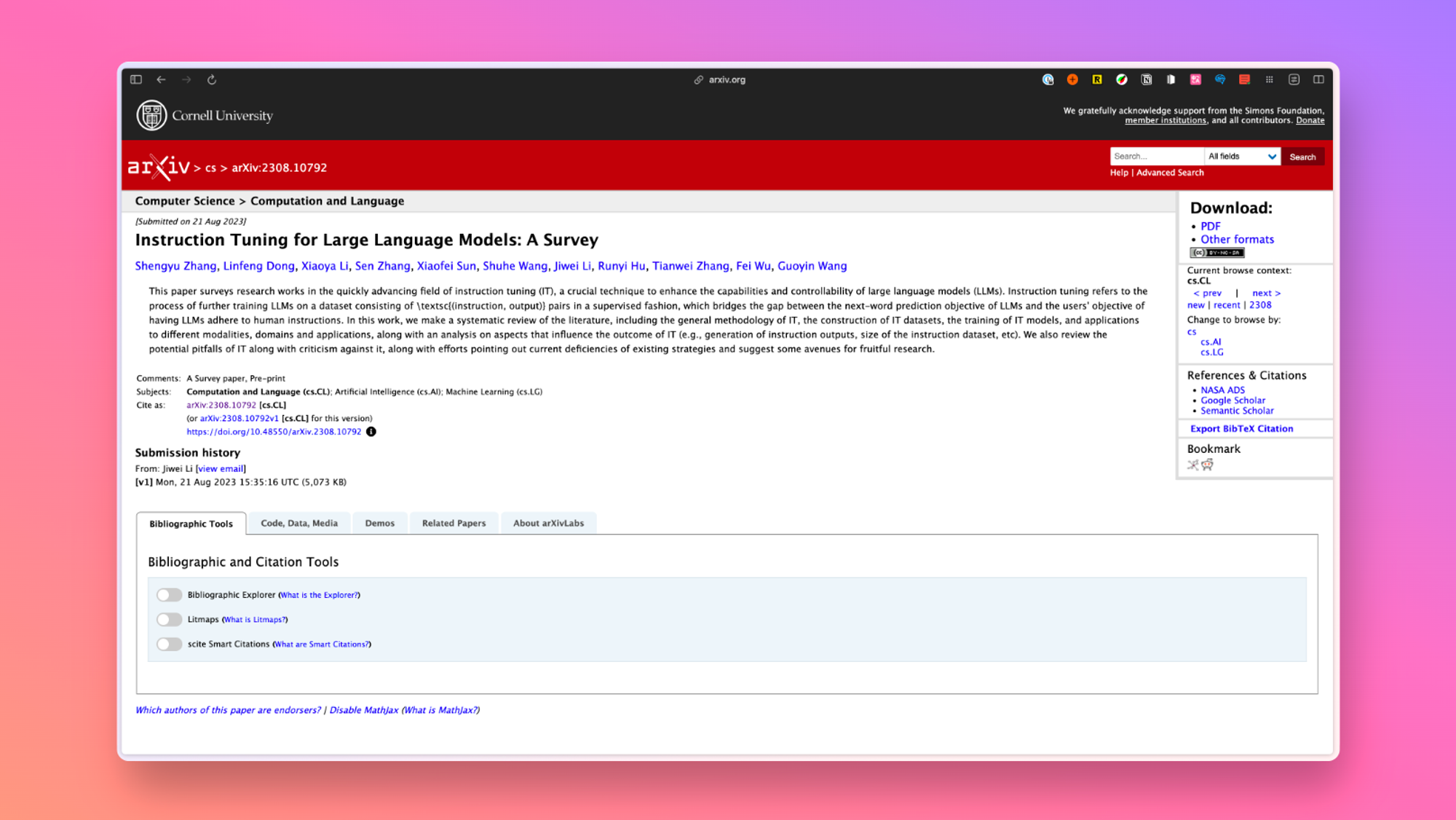Screen dimensions: 1456x820
Task: Open author Jiwei Li's page
Action: pos(572,267)
